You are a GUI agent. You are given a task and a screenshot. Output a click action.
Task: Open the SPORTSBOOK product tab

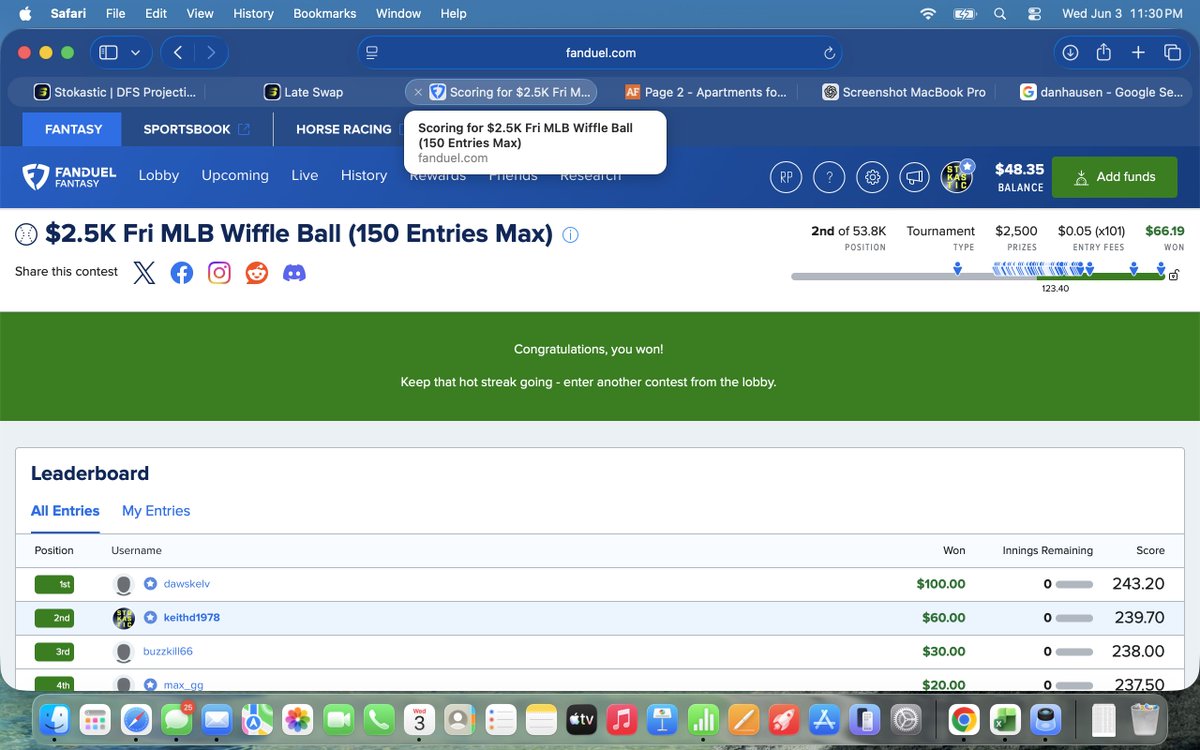tap(197, 129)
